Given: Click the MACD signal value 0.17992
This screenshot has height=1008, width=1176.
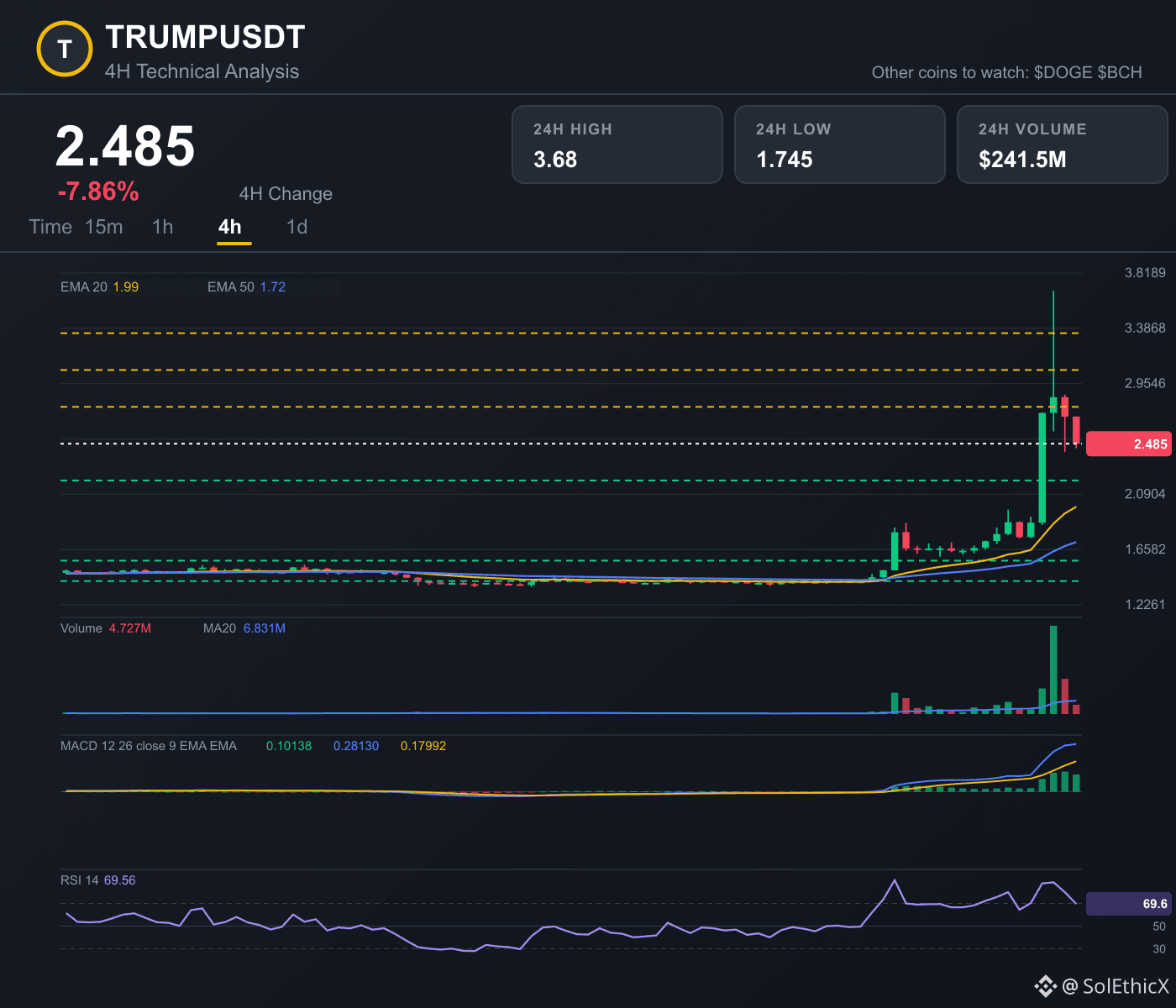Looking at the screenshot, I should click(x=423, y=746).
